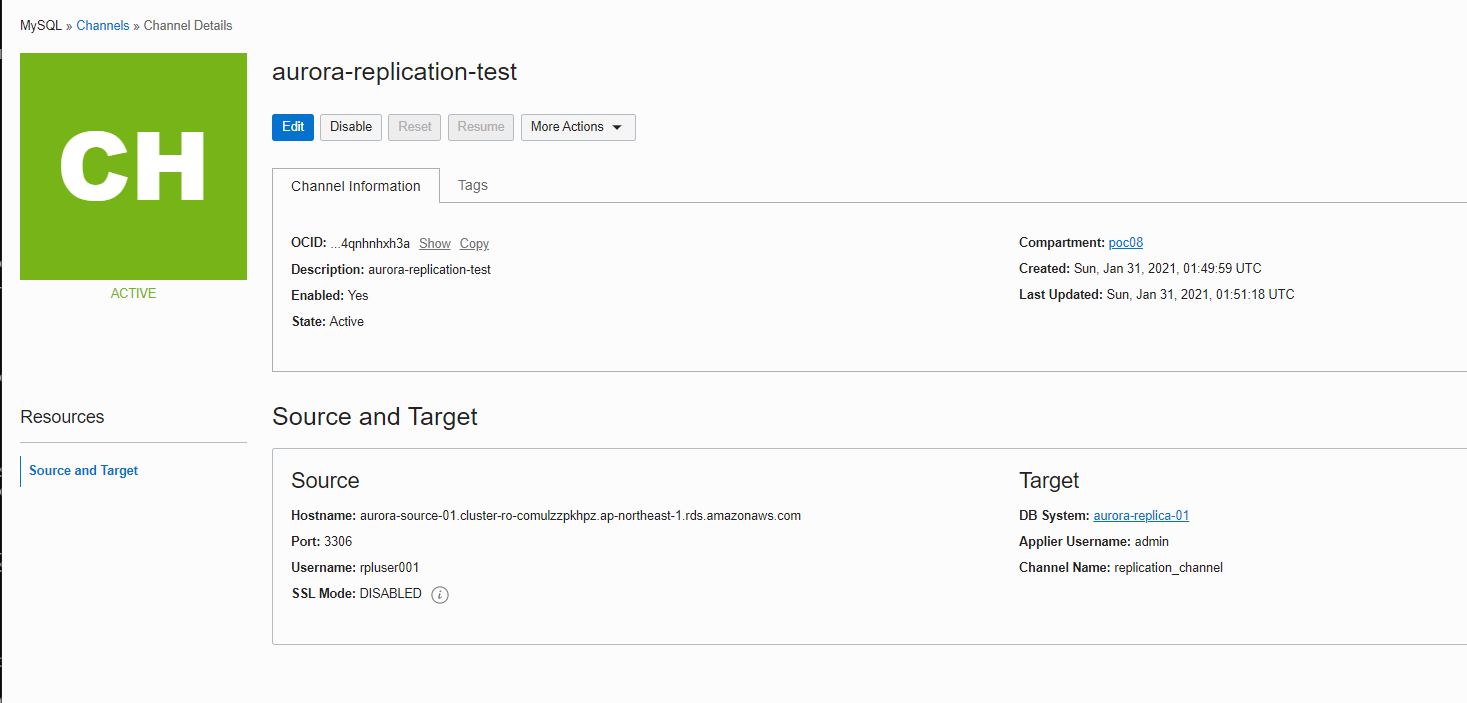The image size is (1467, 703).
Task: Show the full OCID
Action: tap(435, 244)
